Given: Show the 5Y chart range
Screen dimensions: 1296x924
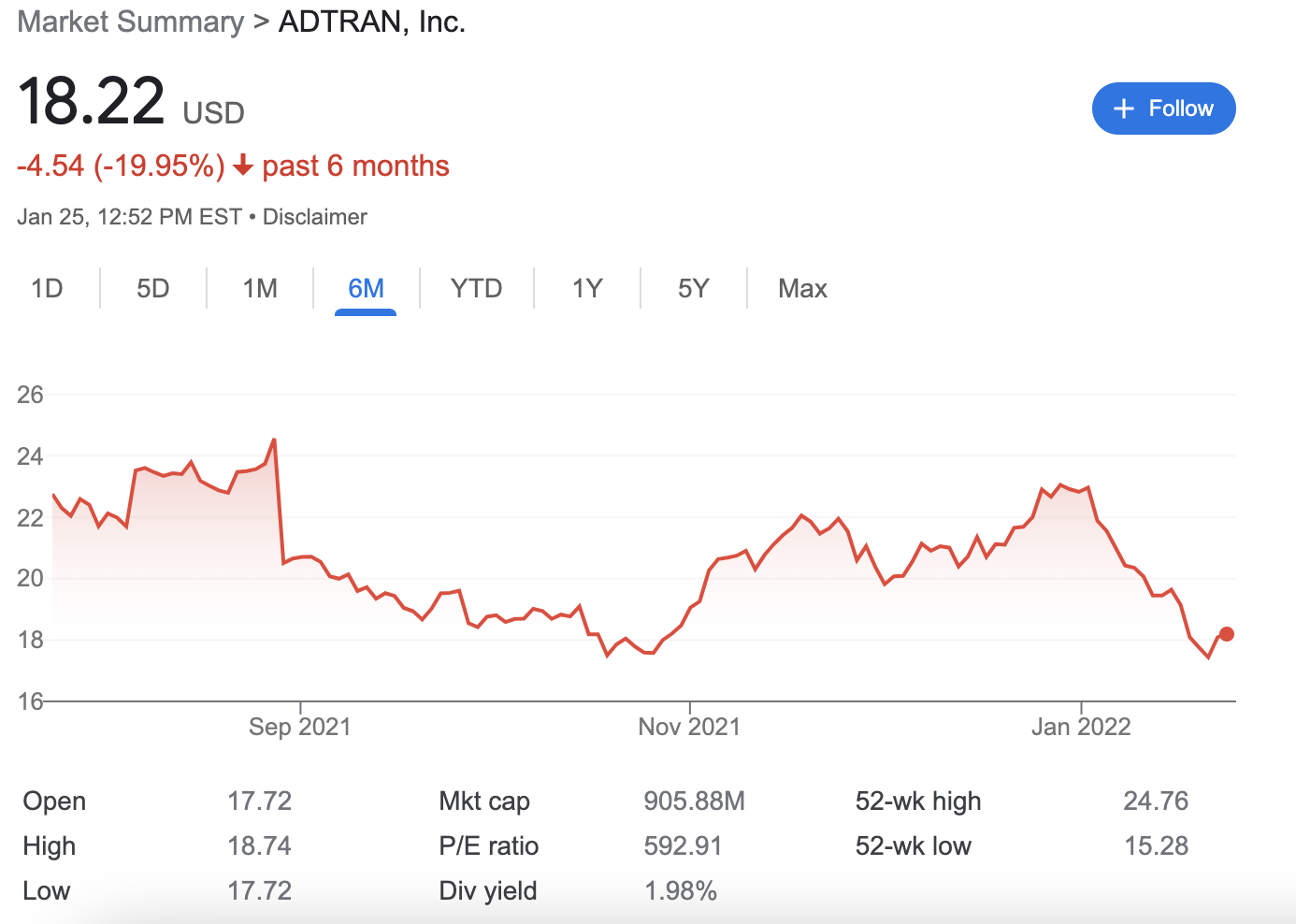Looking at the screenshot, I should coord(694,288).
